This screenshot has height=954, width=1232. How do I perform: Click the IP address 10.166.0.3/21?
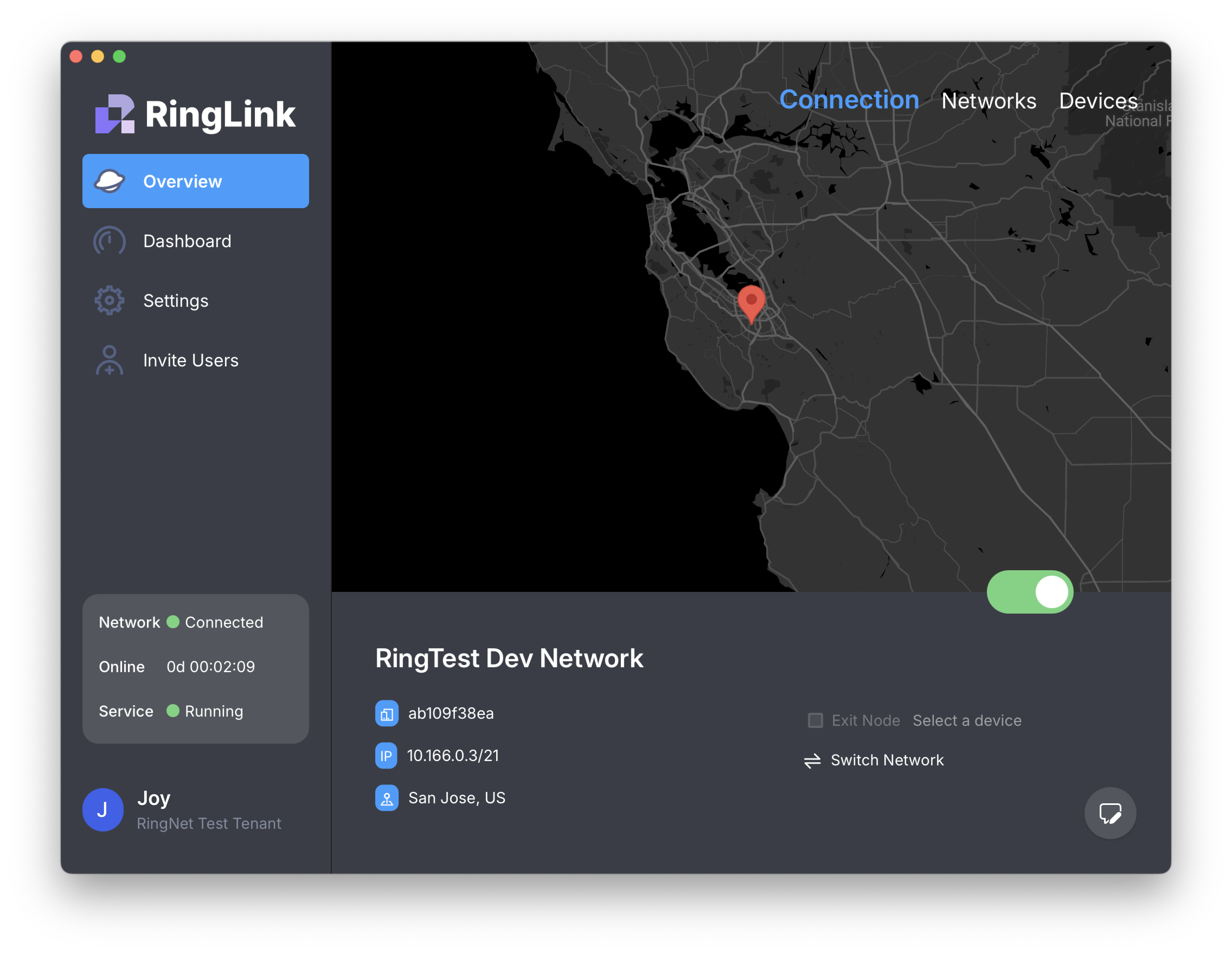pyautogui.click(x=454, y=756)
